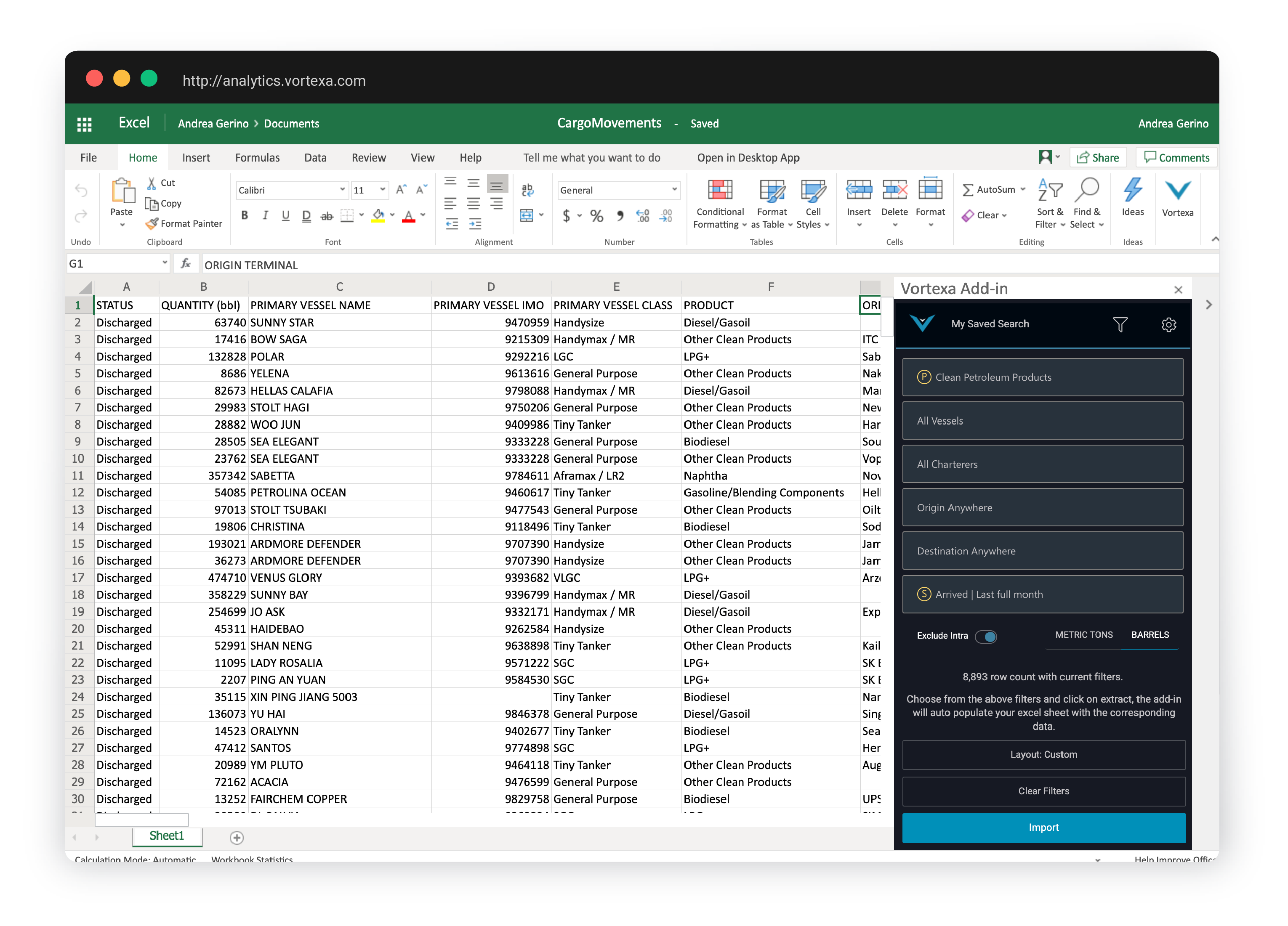
Task: Increase the font size
Action: click(x=401, y=190)
